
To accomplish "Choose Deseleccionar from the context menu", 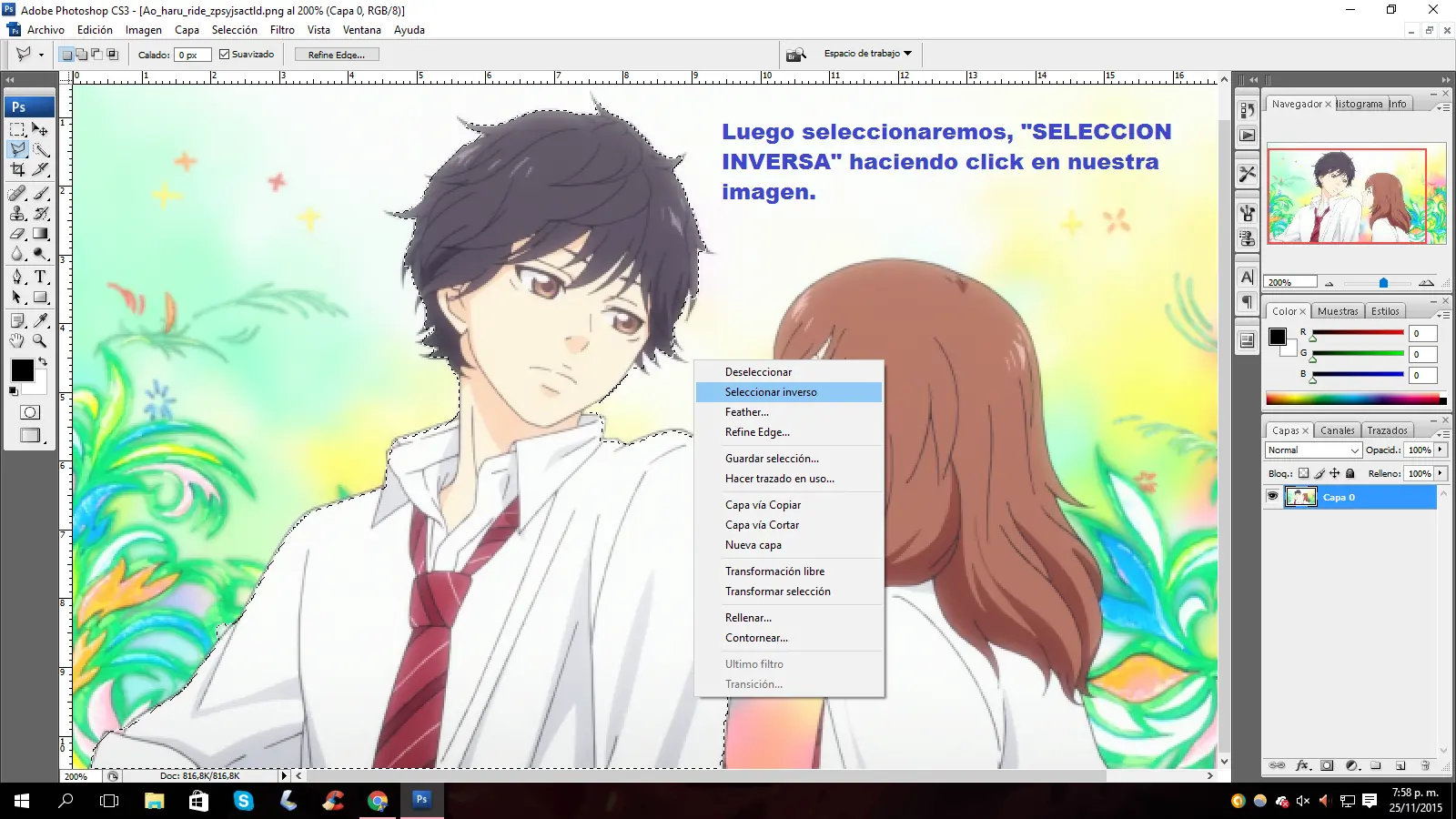I will pos(789,372).
